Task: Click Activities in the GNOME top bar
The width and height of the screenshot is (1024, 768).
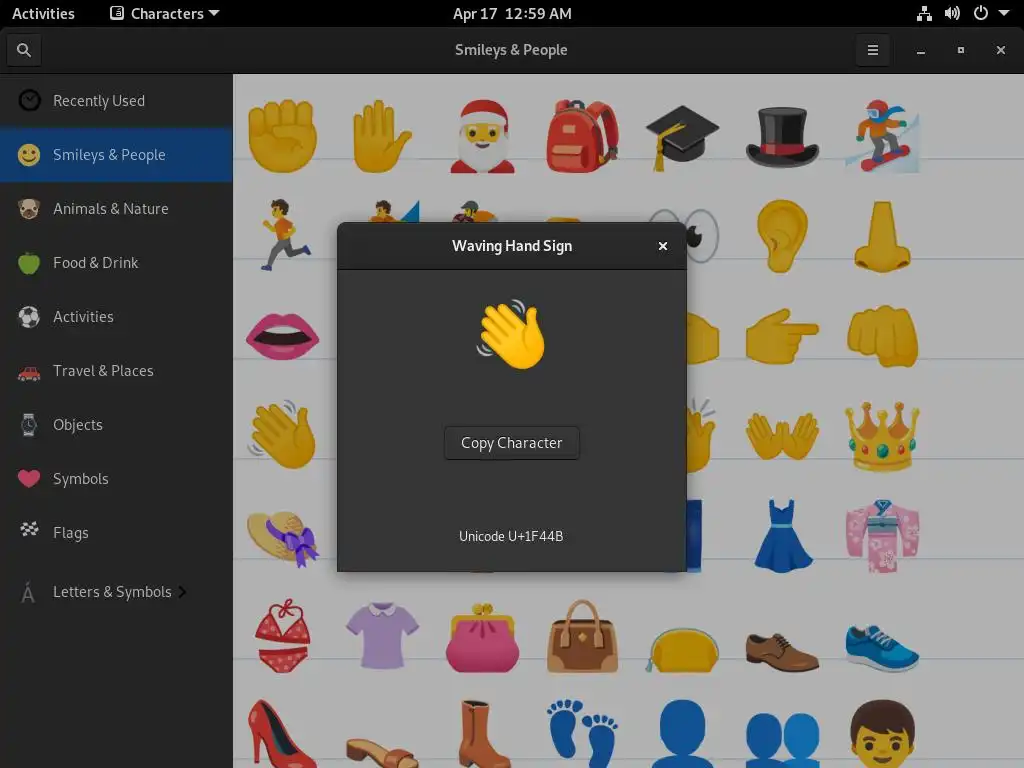Action: pos(43,13)
